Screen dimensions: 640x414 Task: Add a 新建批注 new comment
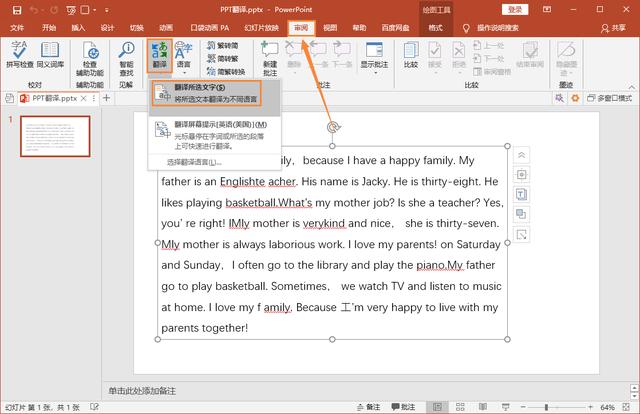click(270, 59)
